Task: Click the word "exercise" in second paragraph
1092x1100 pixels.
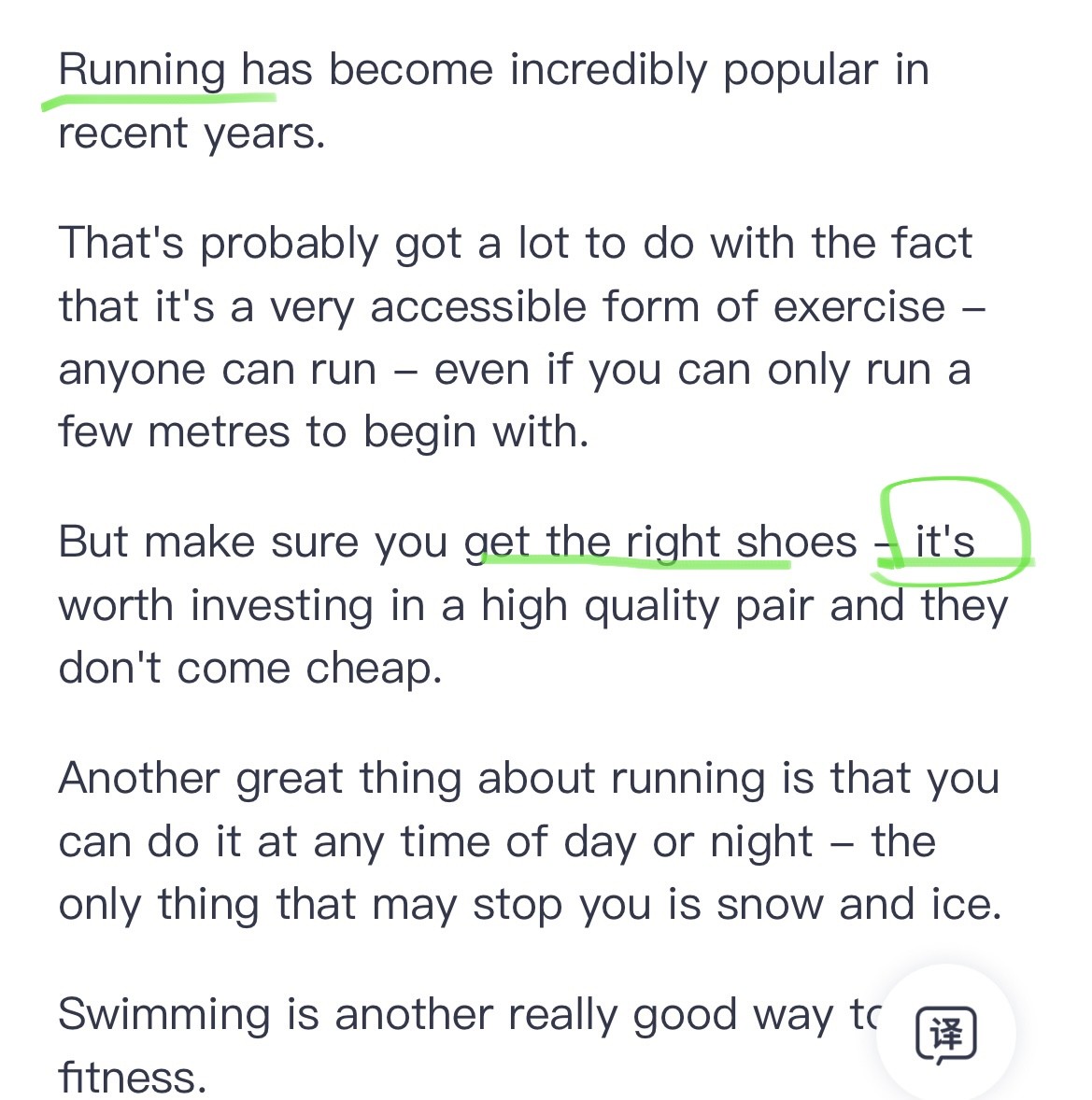Action: 859,307
